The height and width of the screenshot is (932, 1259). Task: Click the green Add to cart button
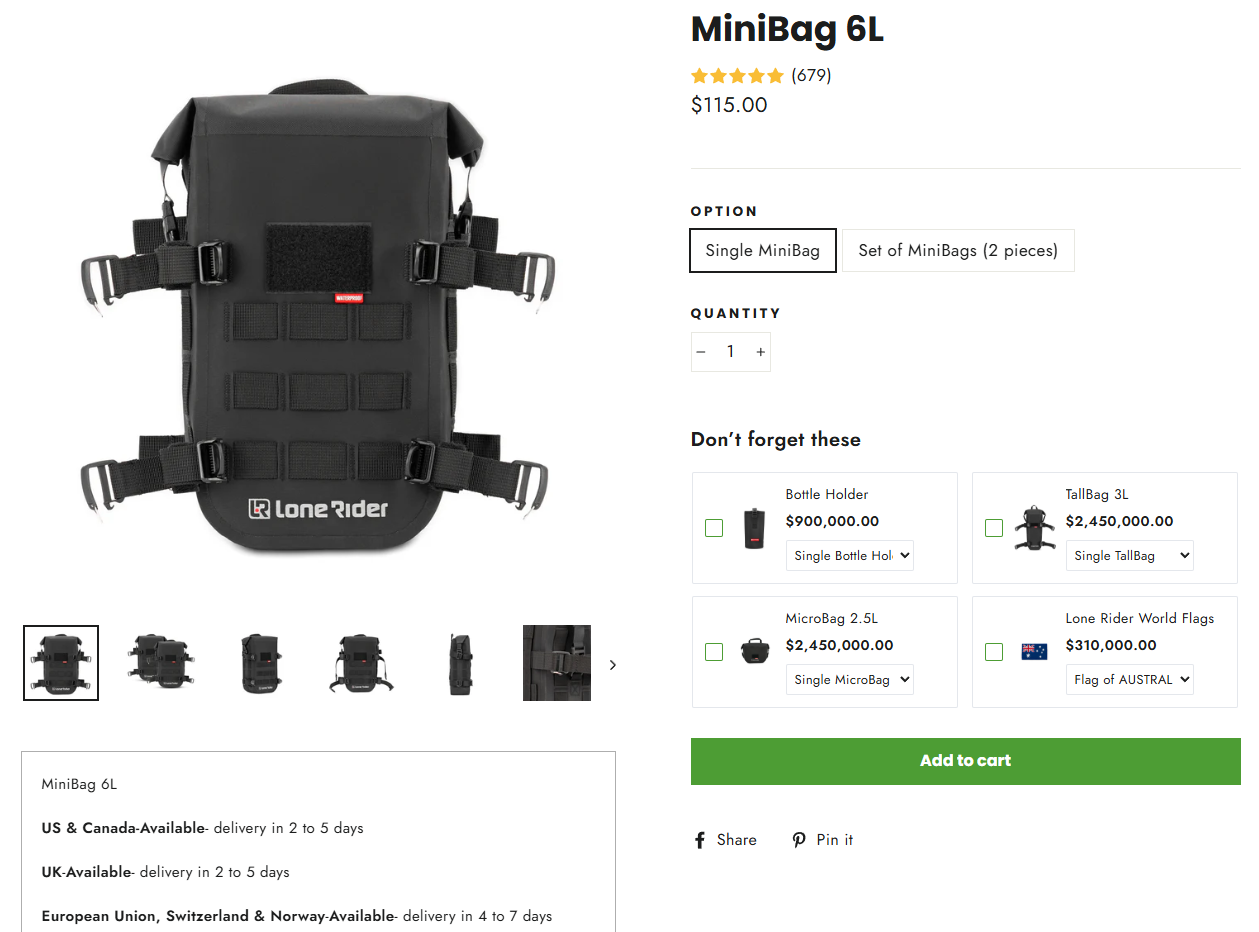pos(965,761)
